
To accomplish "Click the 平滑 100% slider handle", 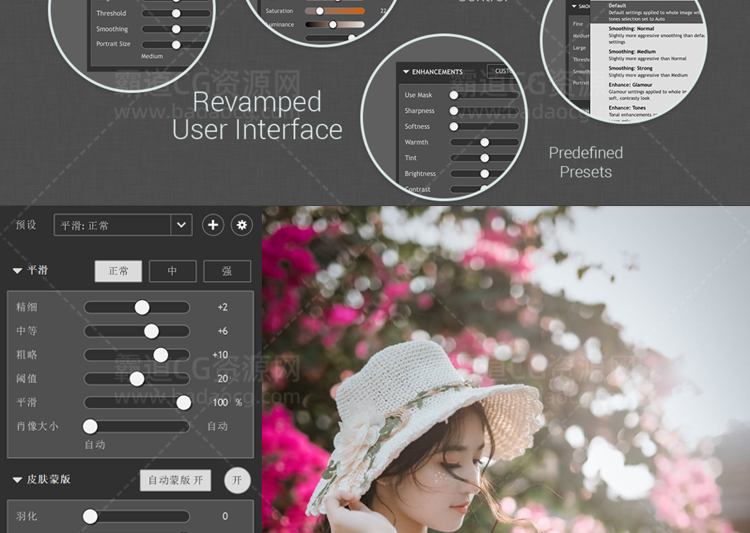I will (184, 403).
